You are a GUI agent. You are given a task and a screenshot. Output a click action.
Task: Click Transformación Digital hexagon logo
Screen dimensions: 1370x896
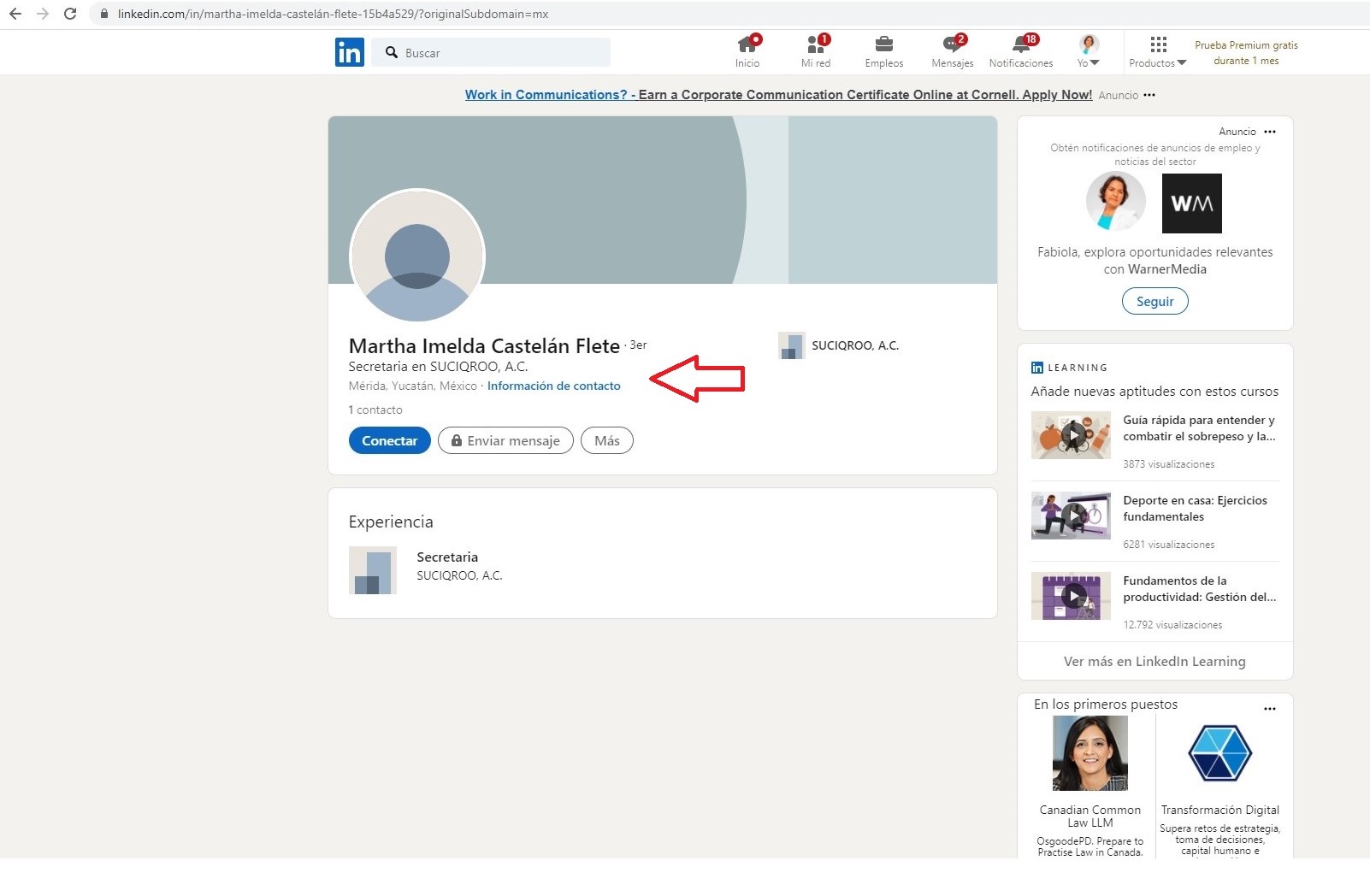coord(1220,753)
